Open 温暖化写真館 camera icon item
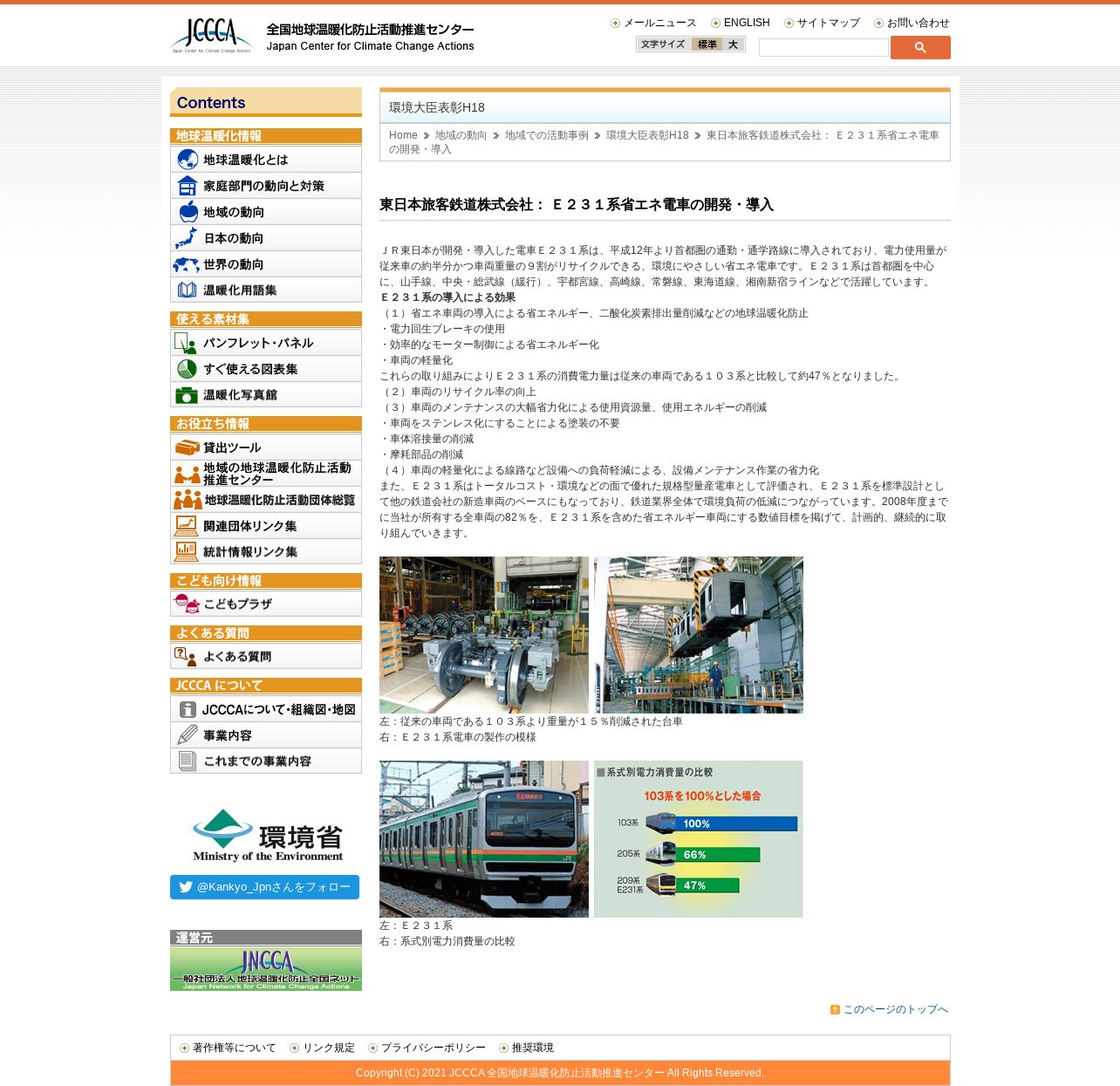This screenshot has height=1086, width=1120. (266, 395)
